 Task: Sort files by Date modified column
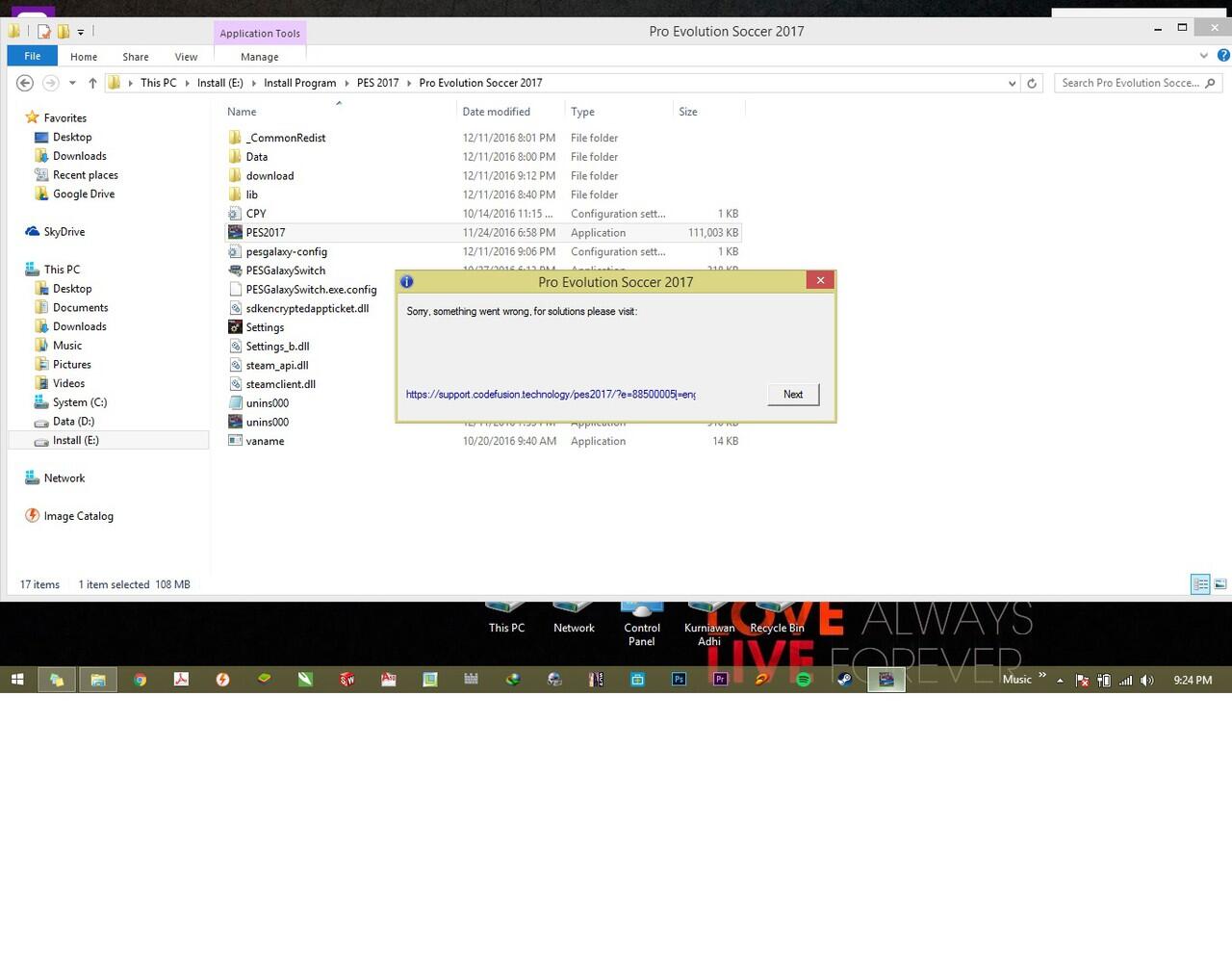(x=497, y=112)
